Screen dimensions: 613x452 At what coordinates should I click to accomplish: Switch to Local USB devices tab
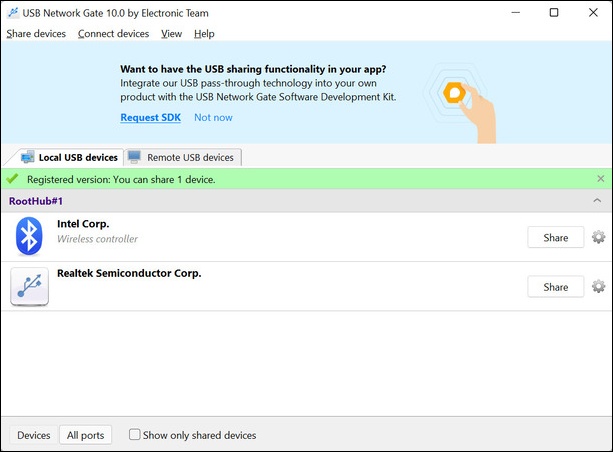69,157
